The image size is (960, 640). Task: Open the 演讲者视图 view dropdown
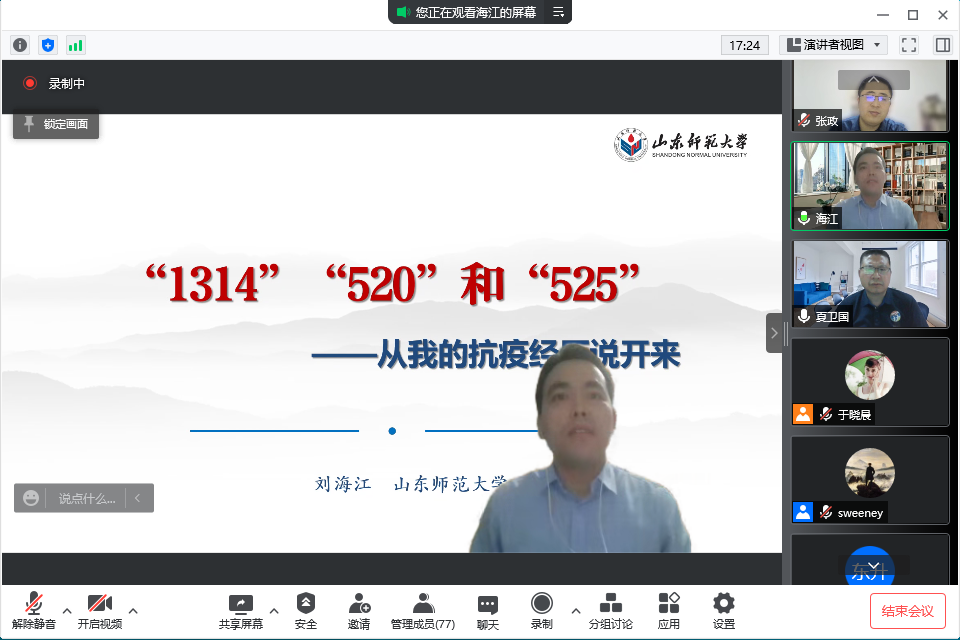pos(834,45)
